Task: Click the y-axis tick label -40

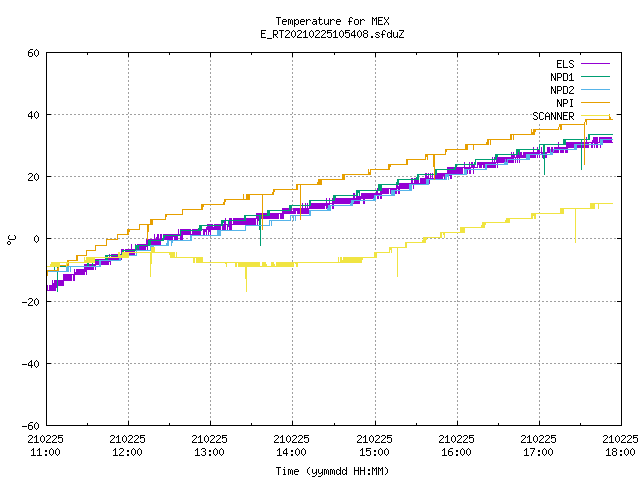Action: [31, 364]
